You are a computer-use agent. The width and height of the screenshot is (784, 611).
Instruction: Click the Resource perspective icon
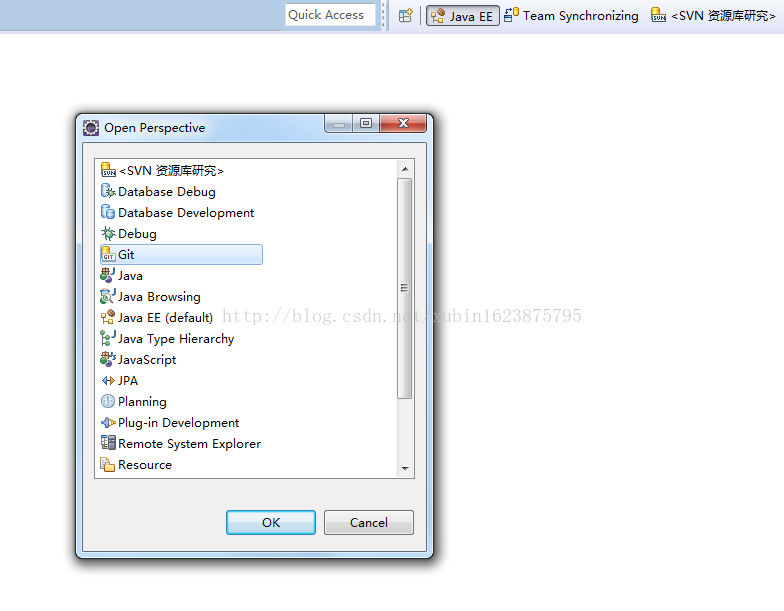pos(108,464)
